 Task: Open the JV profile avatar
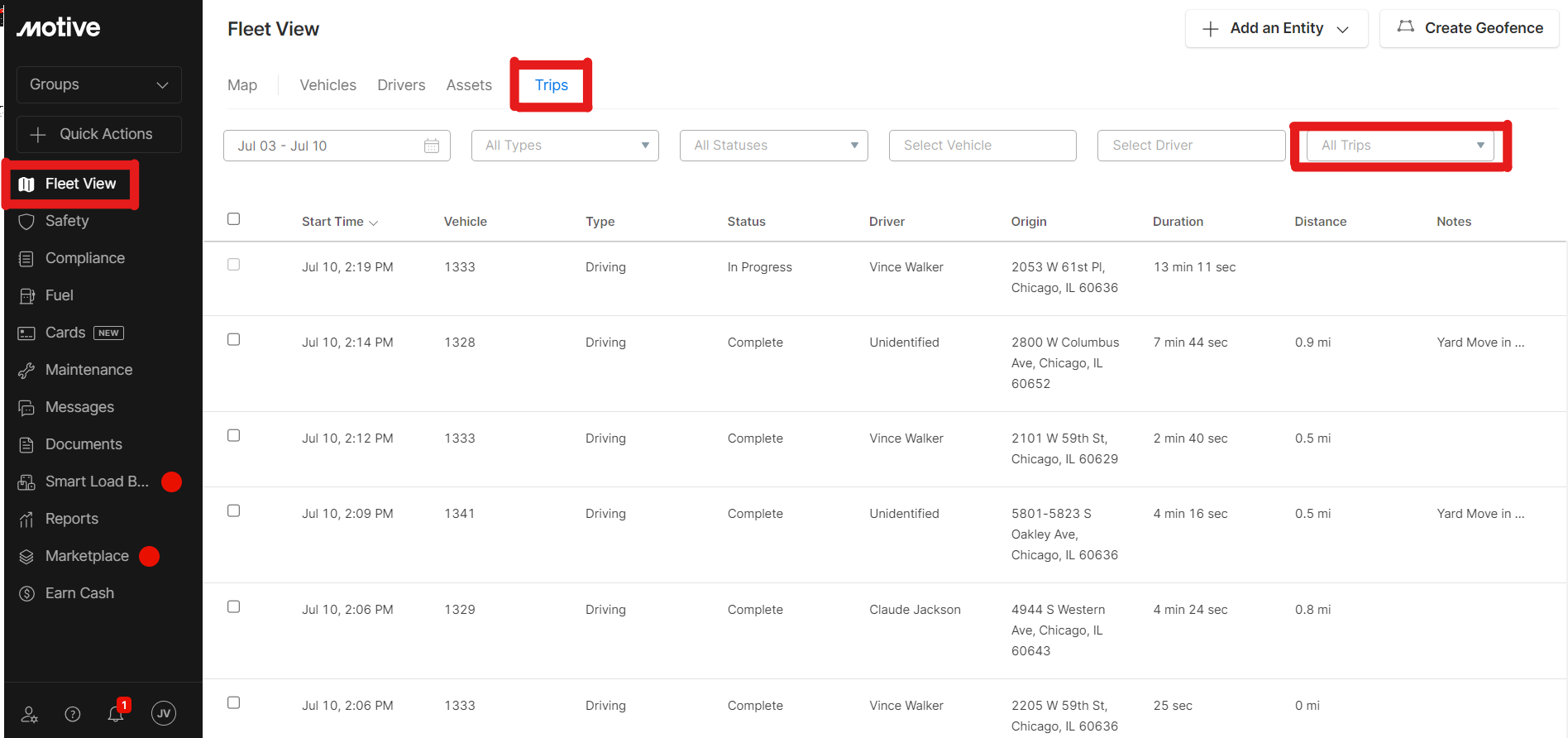point(164,713)
